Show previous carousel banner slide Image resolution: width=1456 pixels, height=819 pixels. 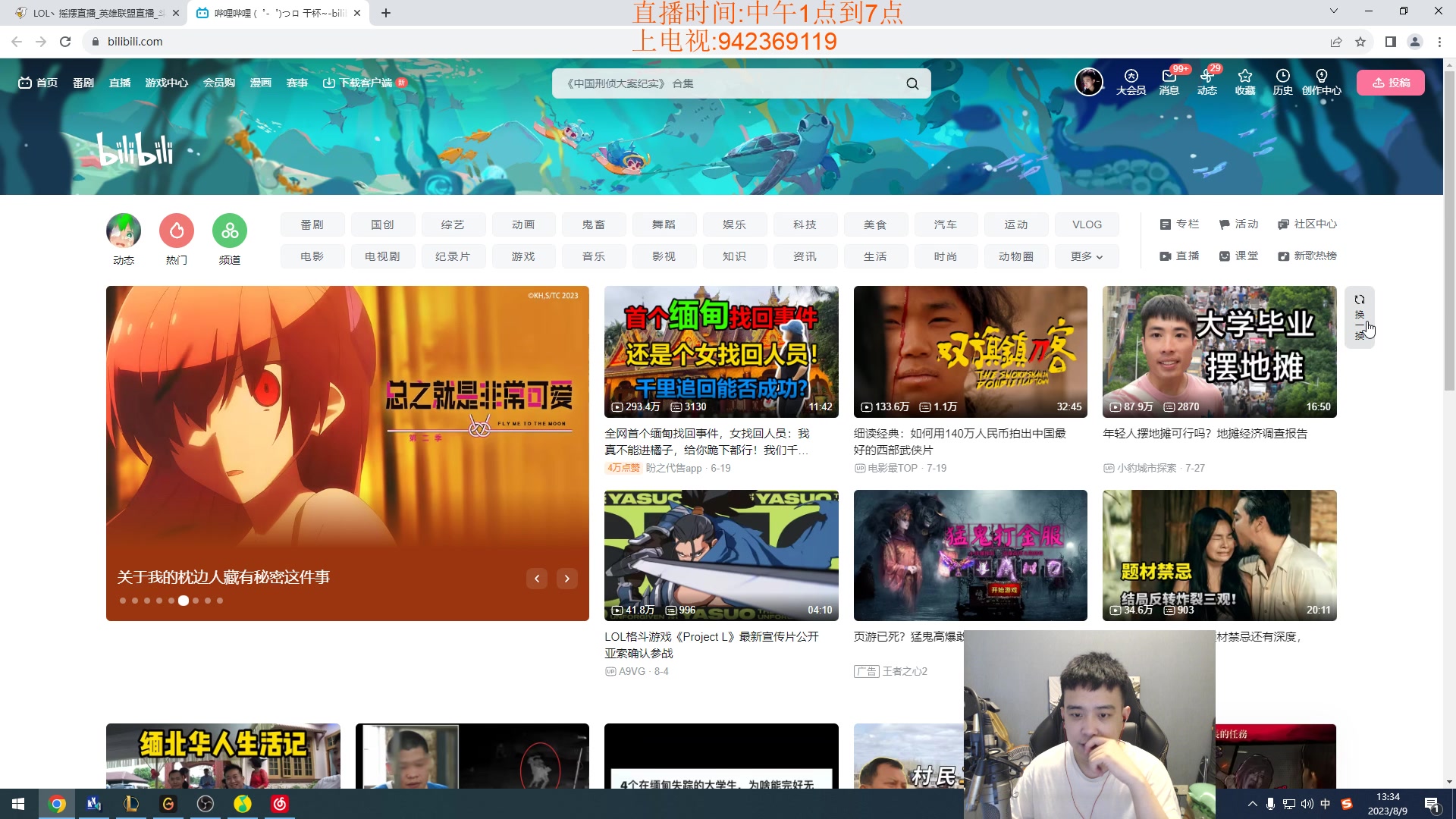click(x=537, y=579)
